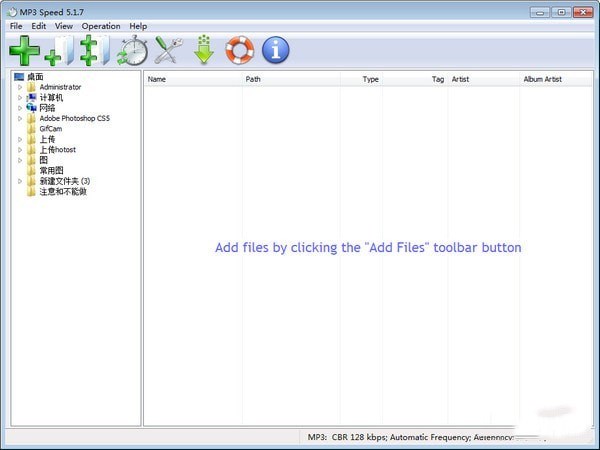The image size is (600, 450).
Task: Open the File menu
Action: pyautogui.click(x=16, y=26)
